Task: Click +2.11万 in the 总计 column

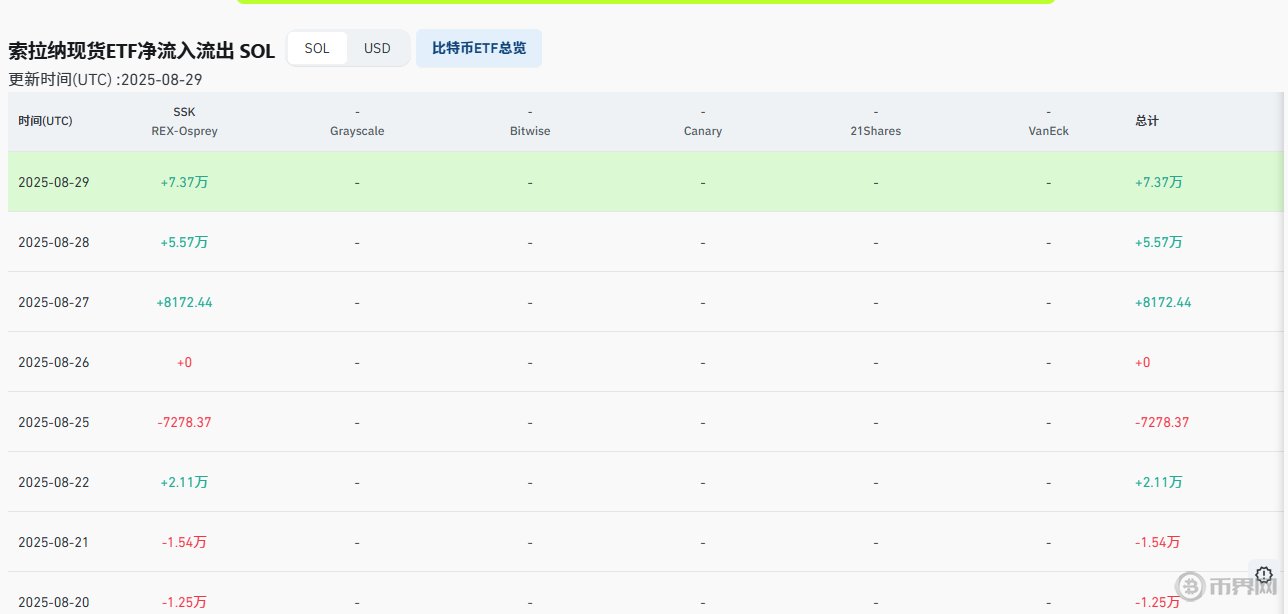Action: (x=1159, y=482)
